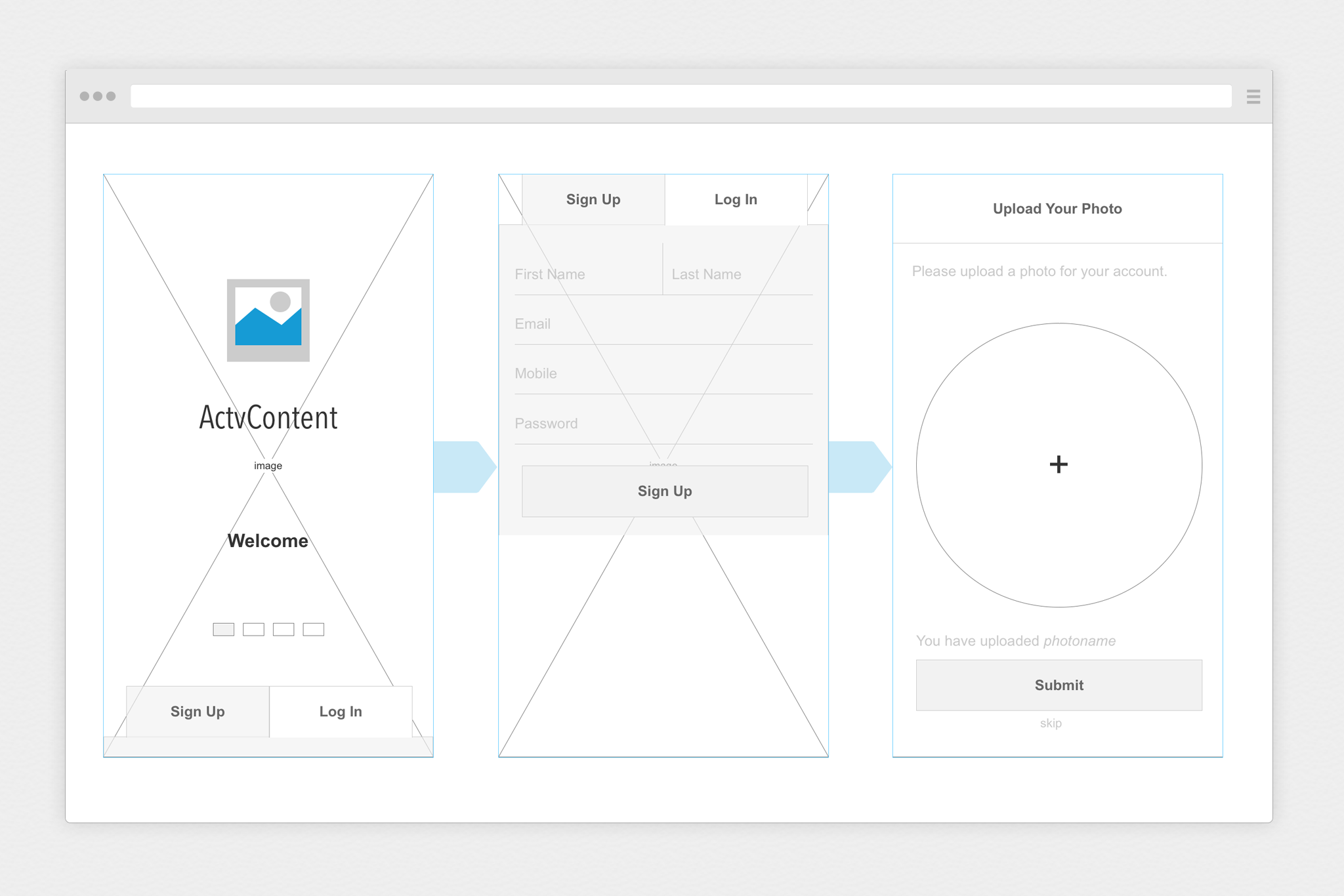1344x896 pixels.
Task: Click the skip link below Submit
Action: [1050, 723]
